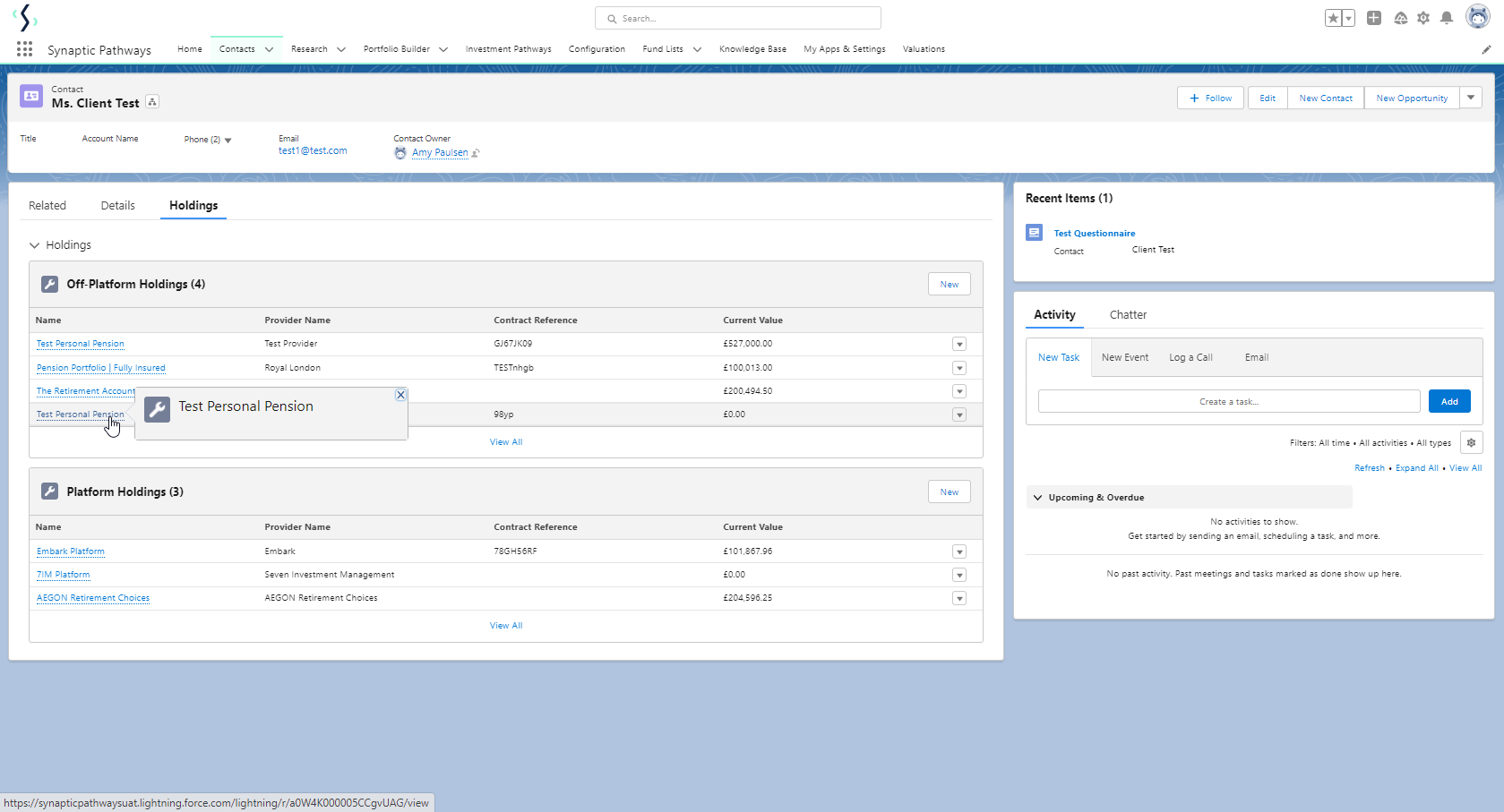Click the user profile avatar
The image size is (1504, 812).
[1477, 17]
